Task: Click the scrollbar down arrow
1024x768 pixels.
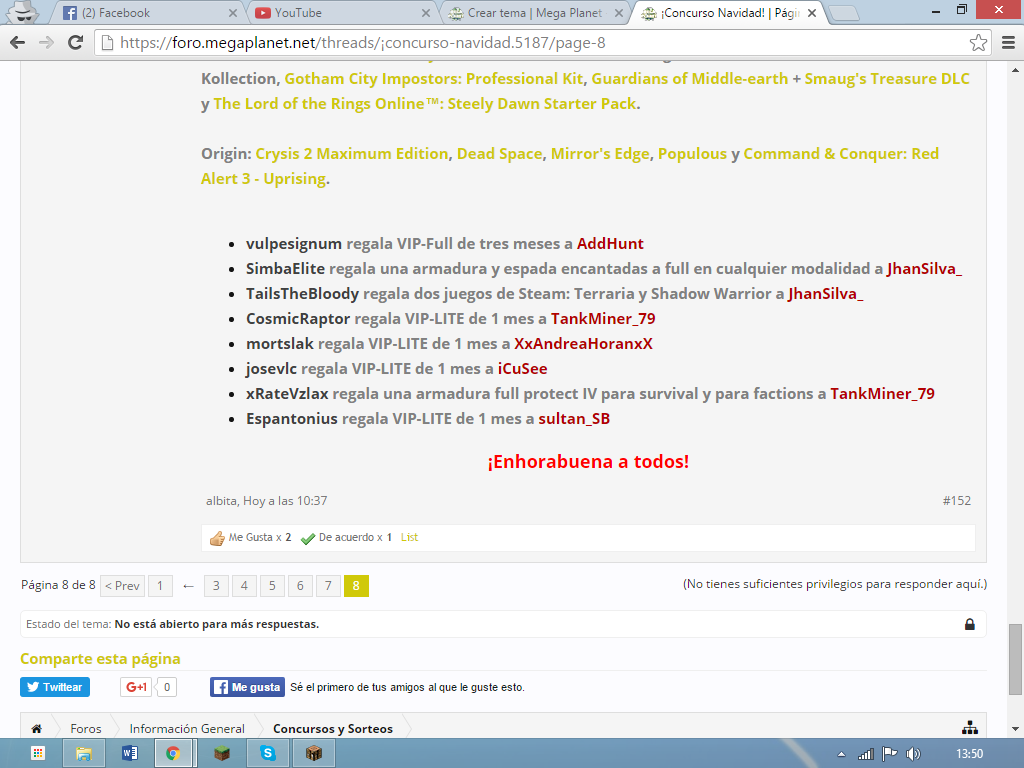Action: [x=1015, y=729]
